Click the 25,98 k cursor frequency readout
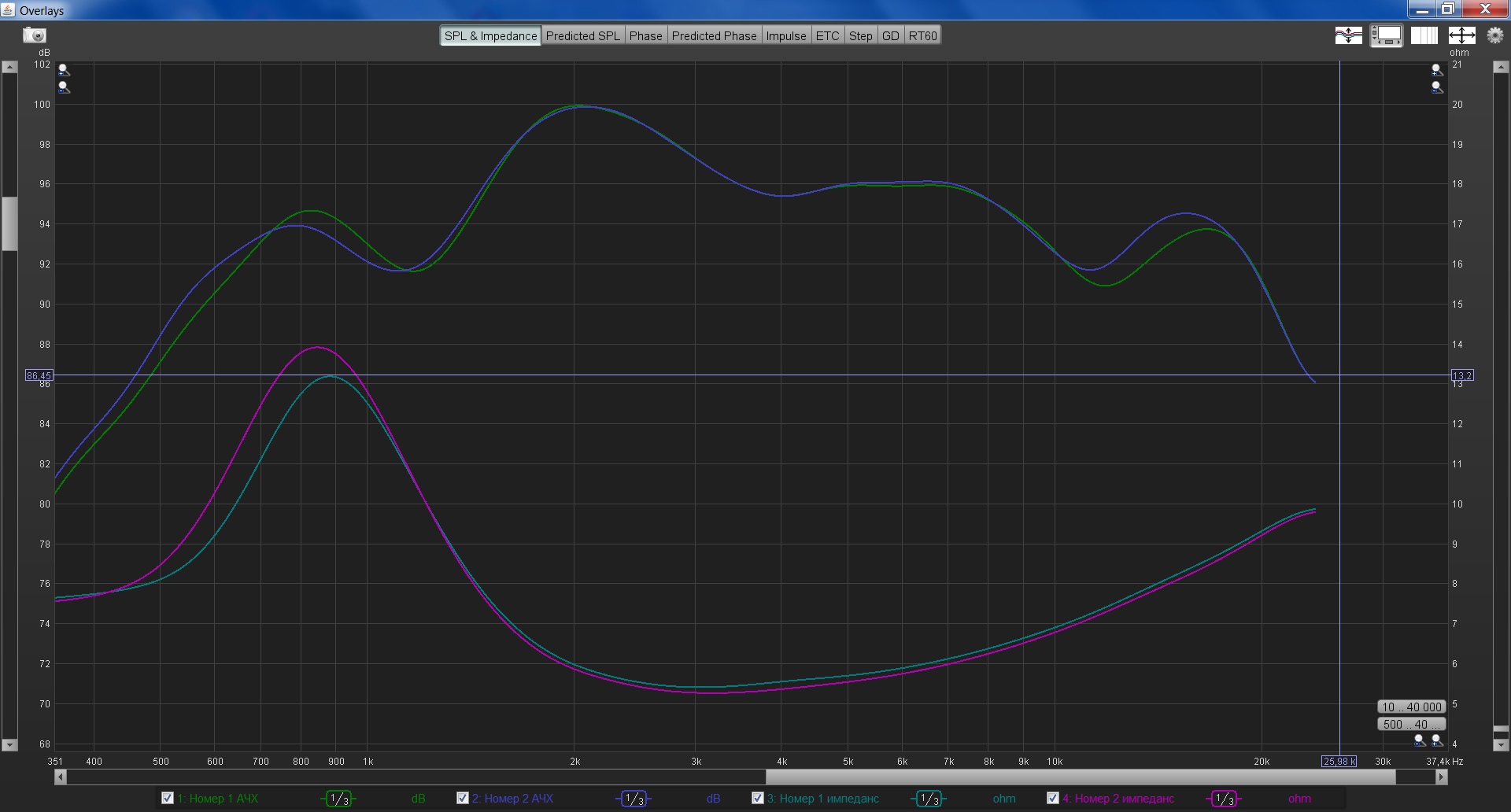The width and height of the screenshot is (1511, 812). tap(1339, 761)
